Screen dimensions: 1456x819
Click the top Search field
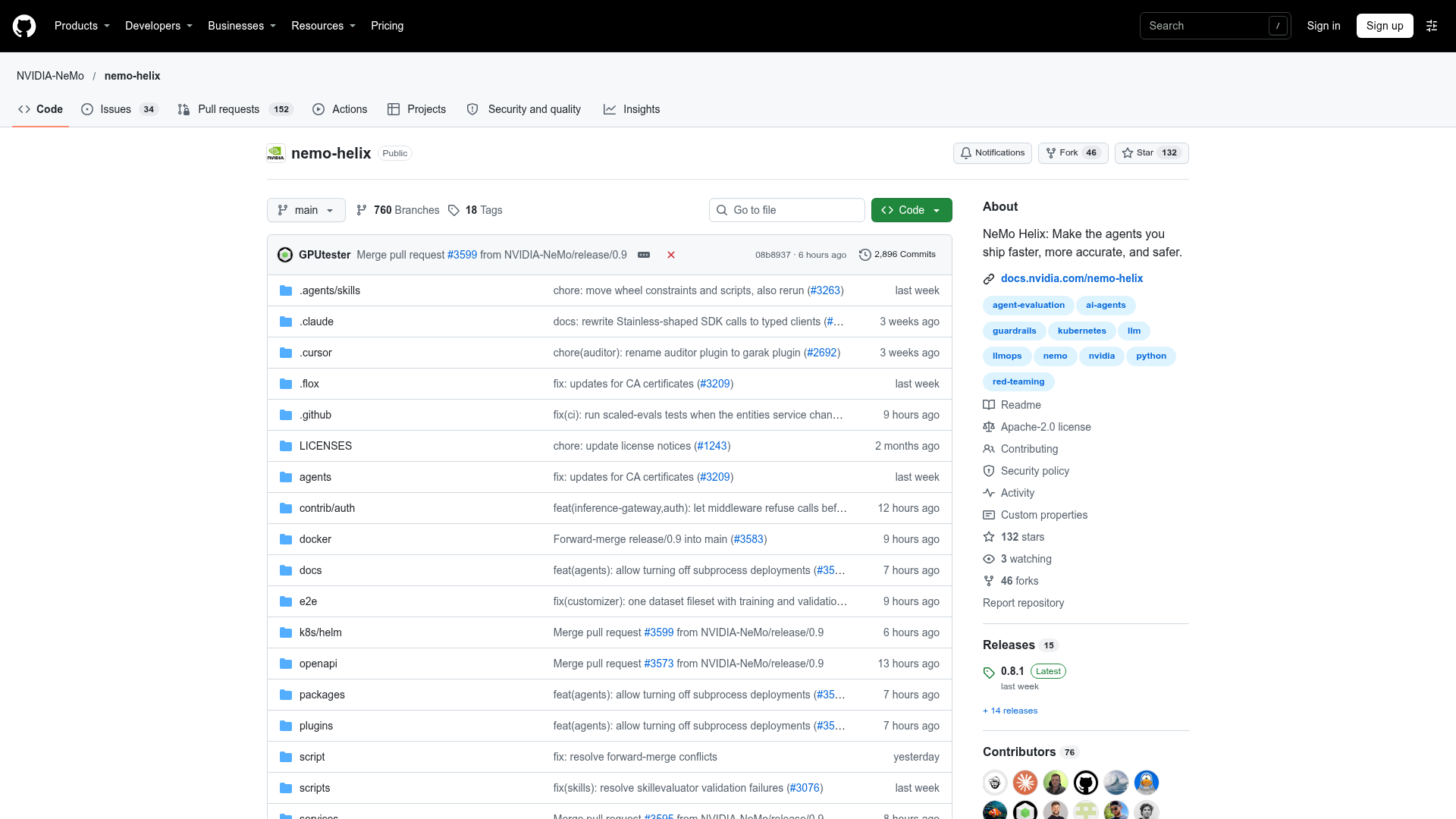(1215, 26)
